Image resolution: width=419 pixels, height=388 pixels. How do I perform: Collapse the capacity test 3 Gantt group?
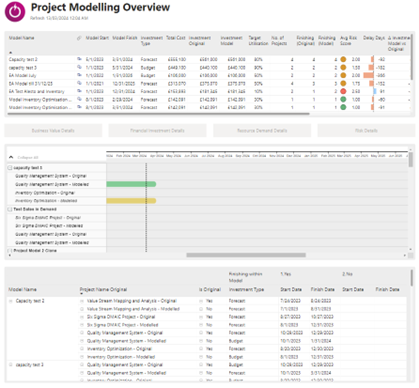[10, 168]
